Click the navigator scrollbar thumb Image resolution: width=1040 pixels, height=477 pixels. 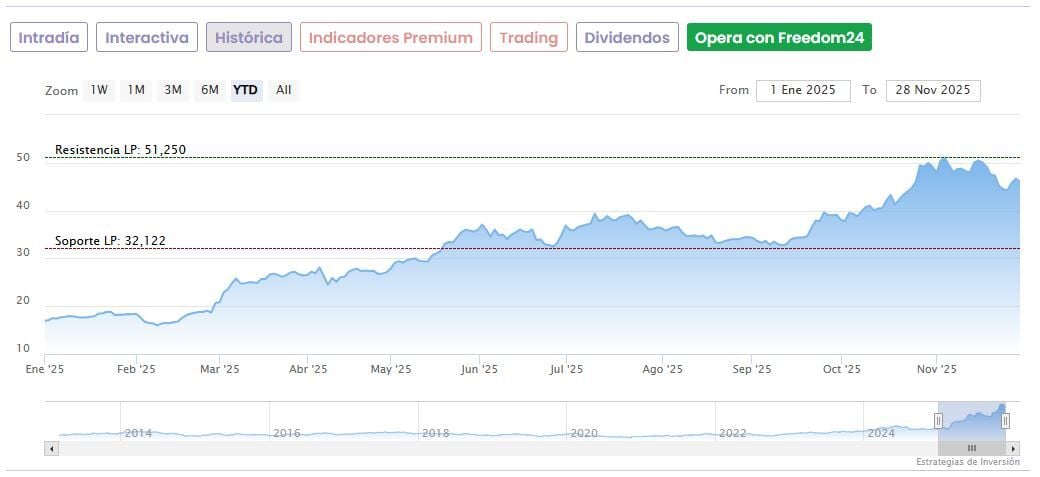coord(971,449)
